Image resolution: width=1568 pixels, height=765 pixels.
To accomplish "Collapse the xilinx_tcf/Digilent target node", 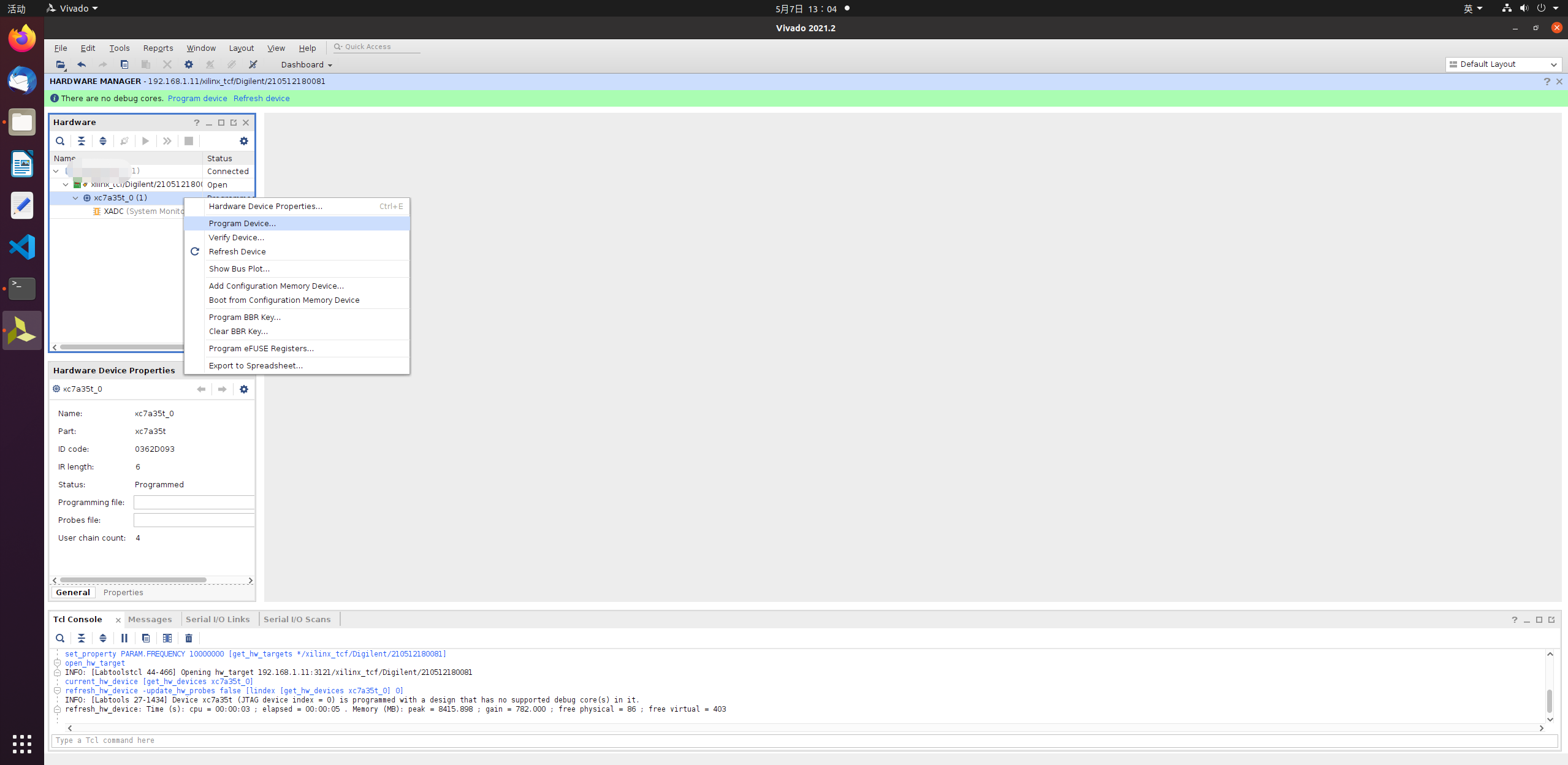I will point(66,185).
